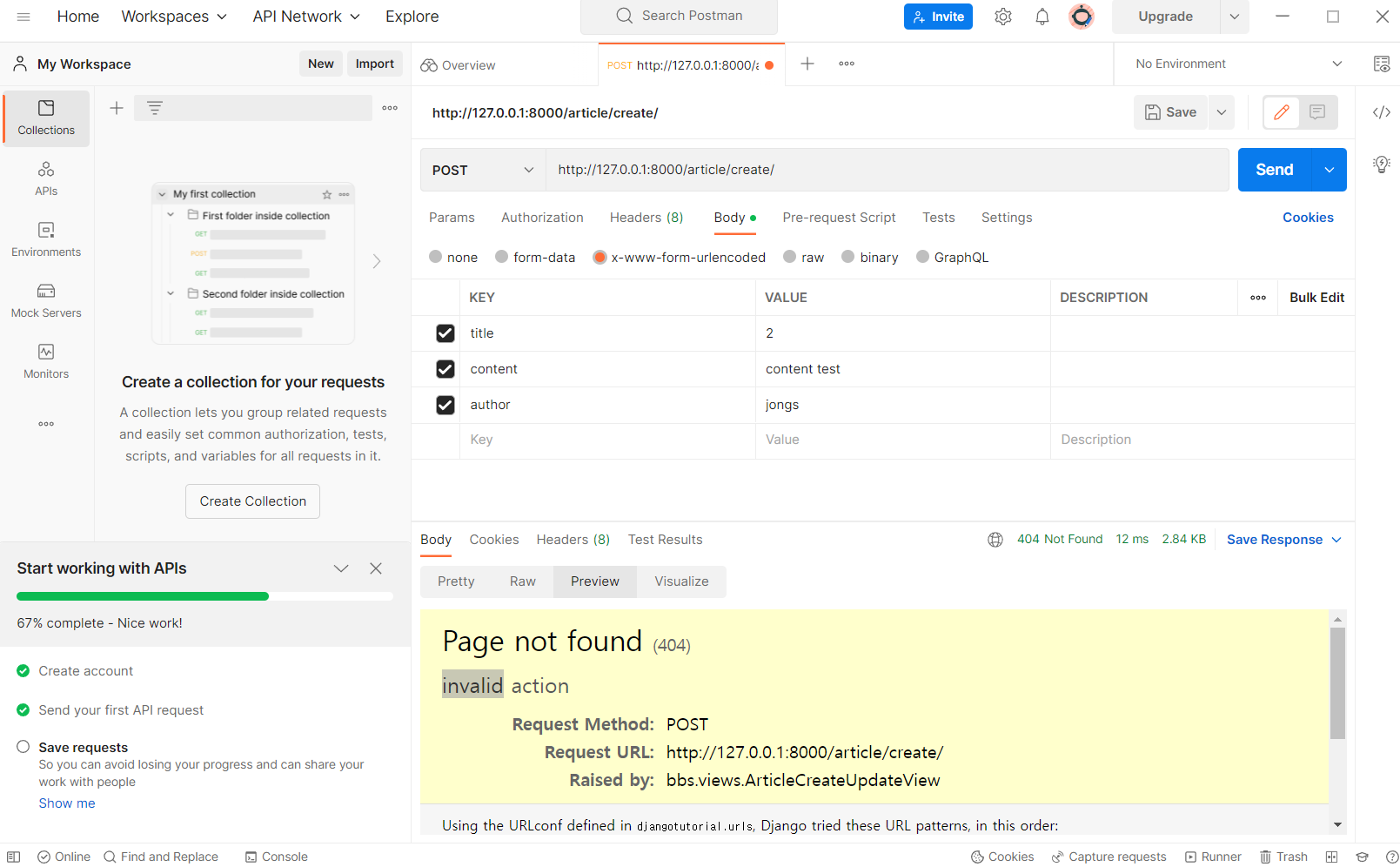Viewport: 1400px width, 867px height.
Task: Open info lightbulb icon
Action: coord(1382,165)
